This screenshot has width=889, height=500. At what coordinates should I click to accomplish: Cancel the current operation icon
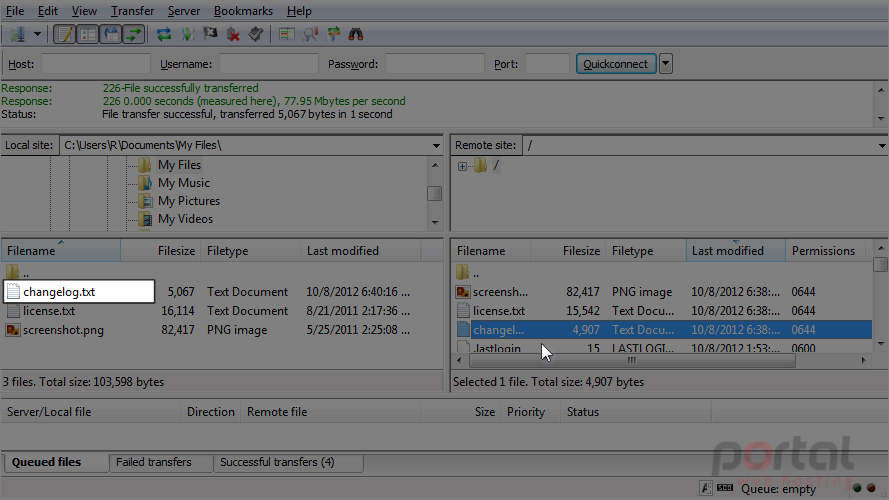click(210, 34)
